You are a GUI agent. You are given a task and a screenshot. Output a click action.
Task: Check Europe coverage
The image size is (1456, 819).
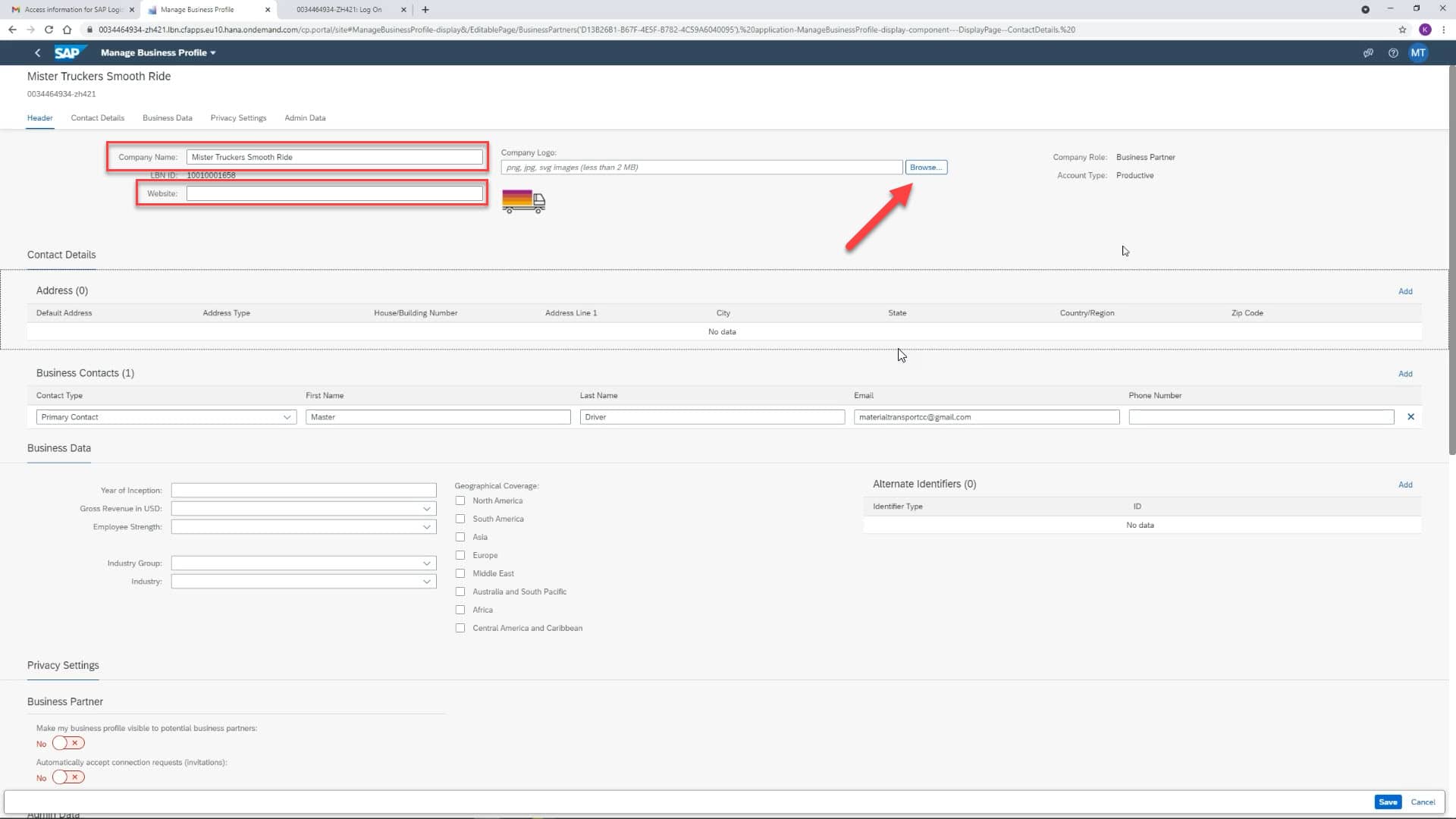[460, 555]
